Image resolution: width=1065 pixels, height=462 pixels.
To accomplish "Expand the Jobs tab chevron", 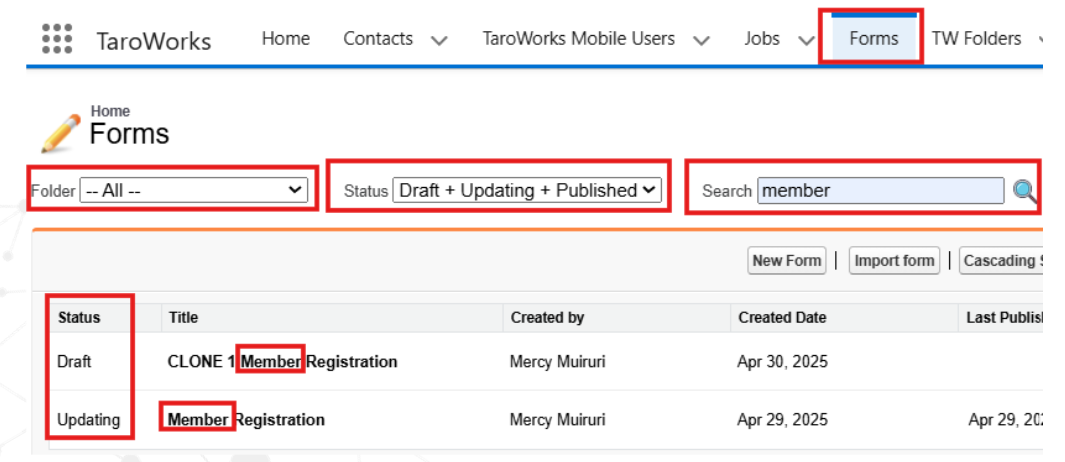I will point(806,40).
